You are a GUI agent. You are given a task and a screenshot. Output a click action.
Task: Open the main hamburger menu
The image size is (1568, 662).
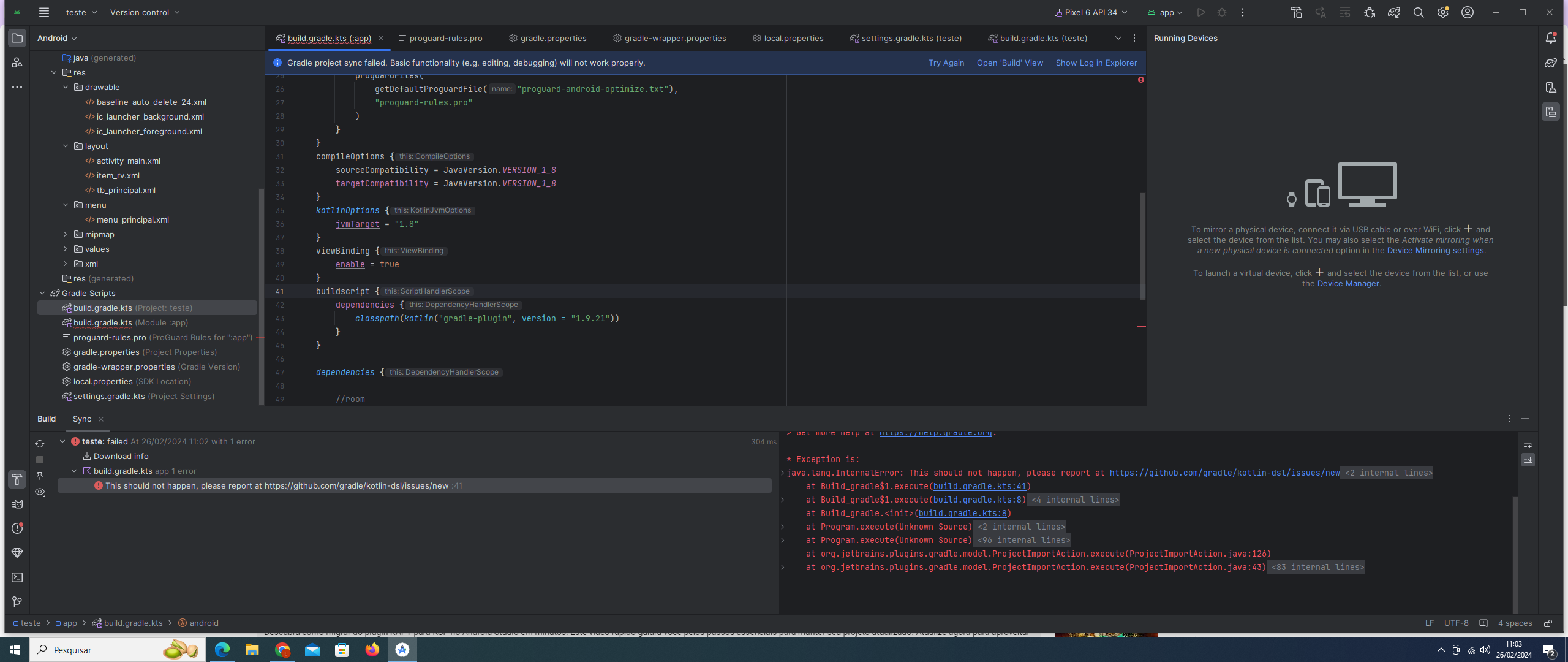43,12
